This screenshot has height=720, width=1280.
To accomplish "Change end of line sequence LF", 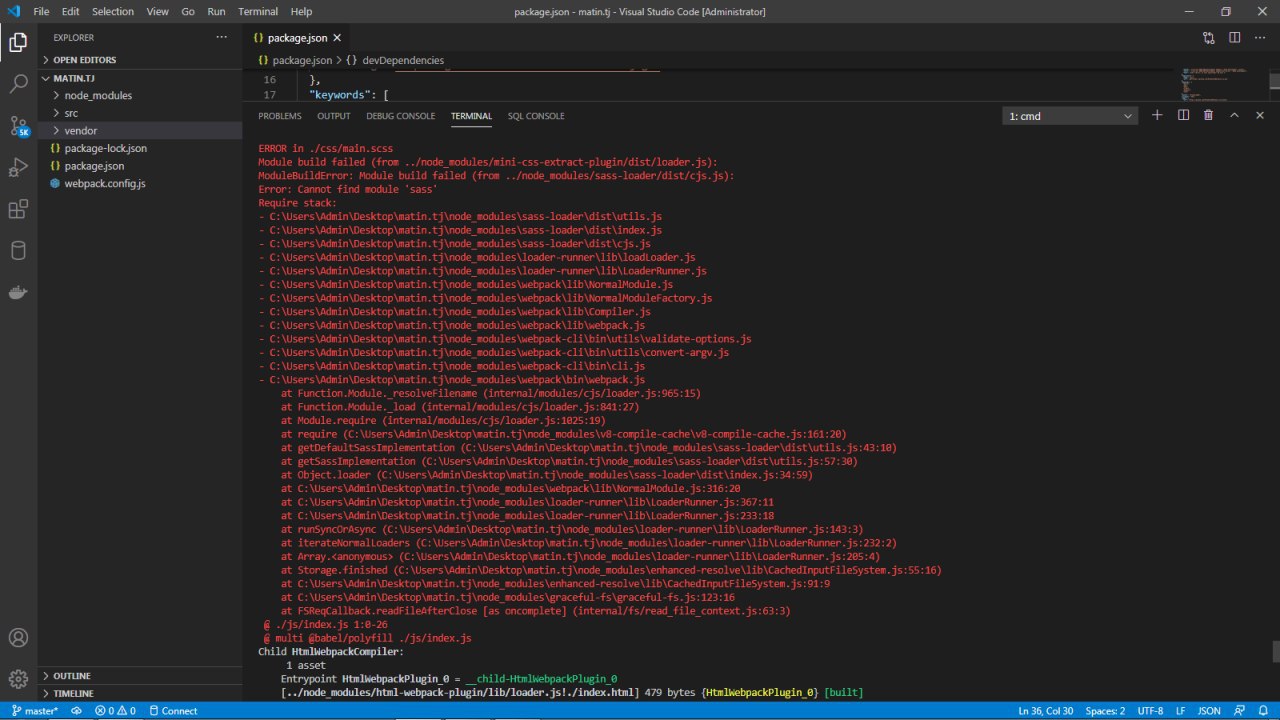I will point(1181,711).
